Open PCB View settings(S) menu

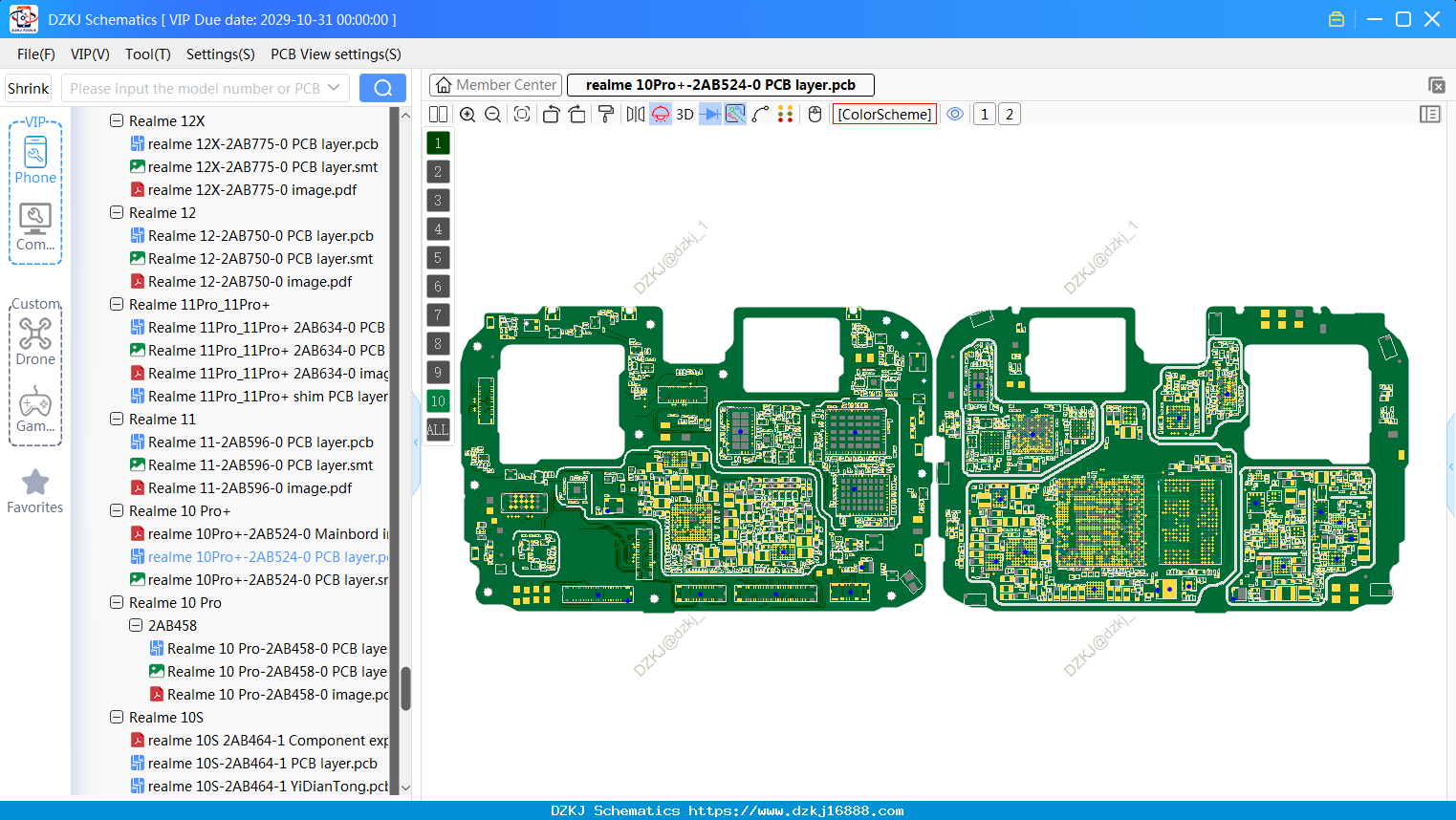tap(336, 54)
